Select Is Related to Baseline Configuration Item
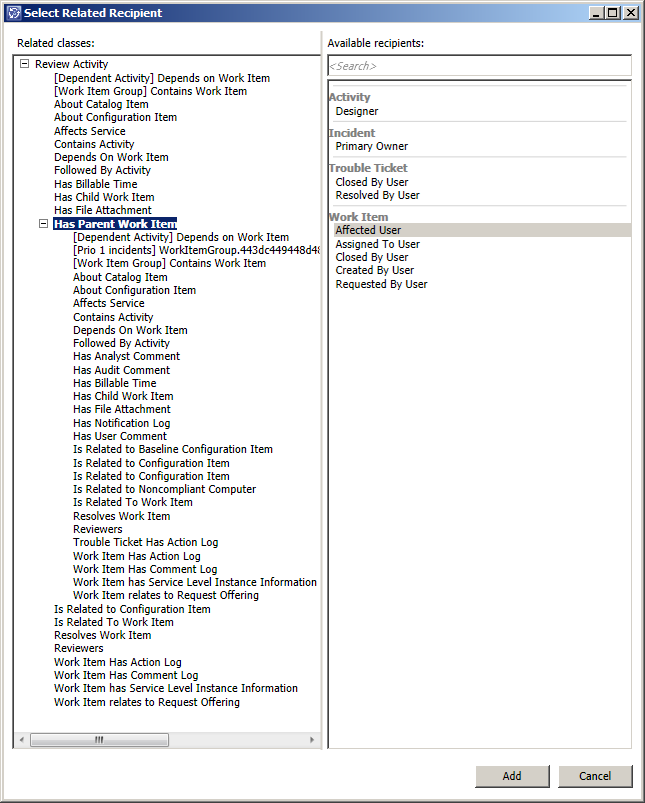This screenshot has height=803, width=645. point(173,449)
